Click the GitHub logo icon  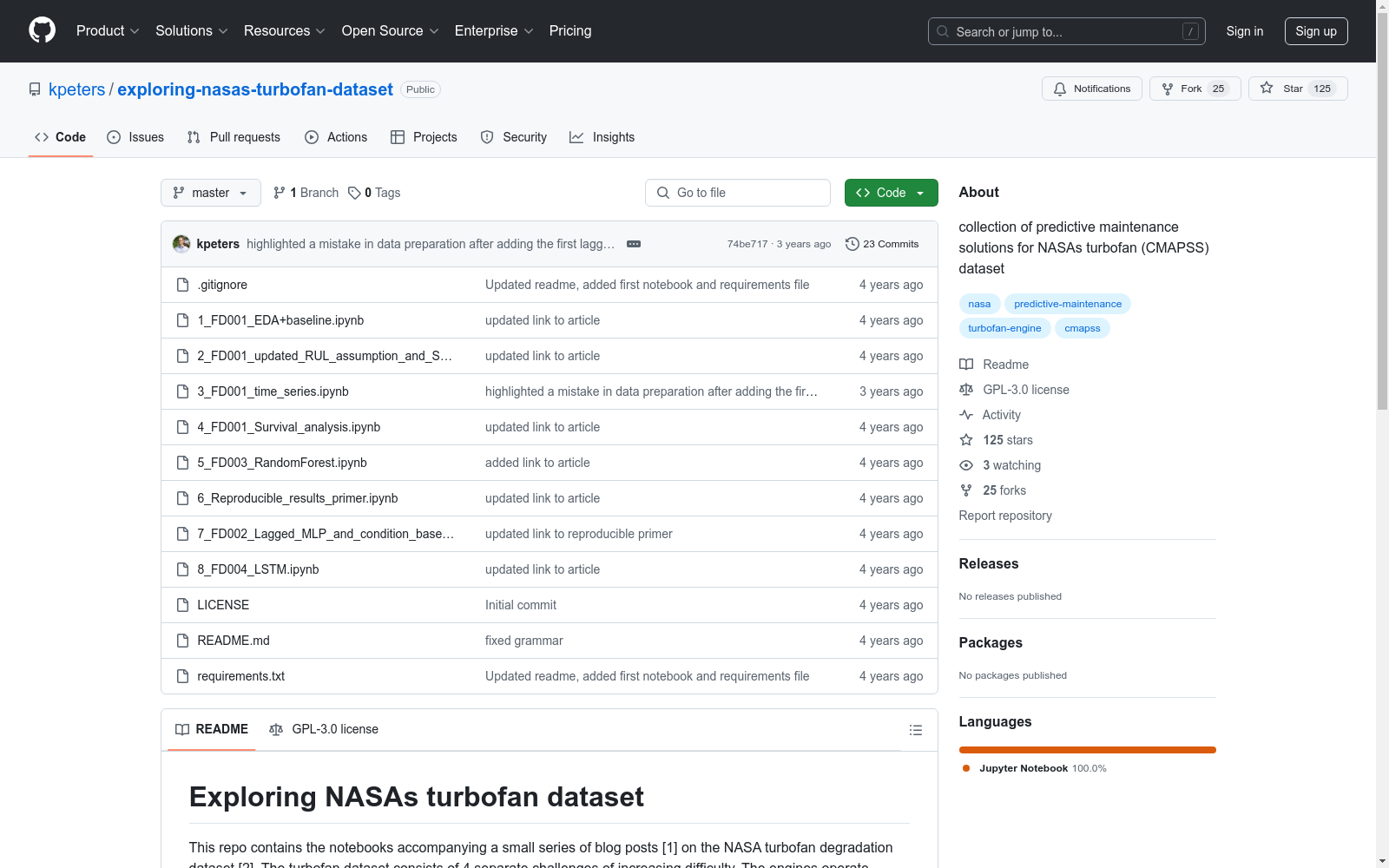[x=42, y=30]
